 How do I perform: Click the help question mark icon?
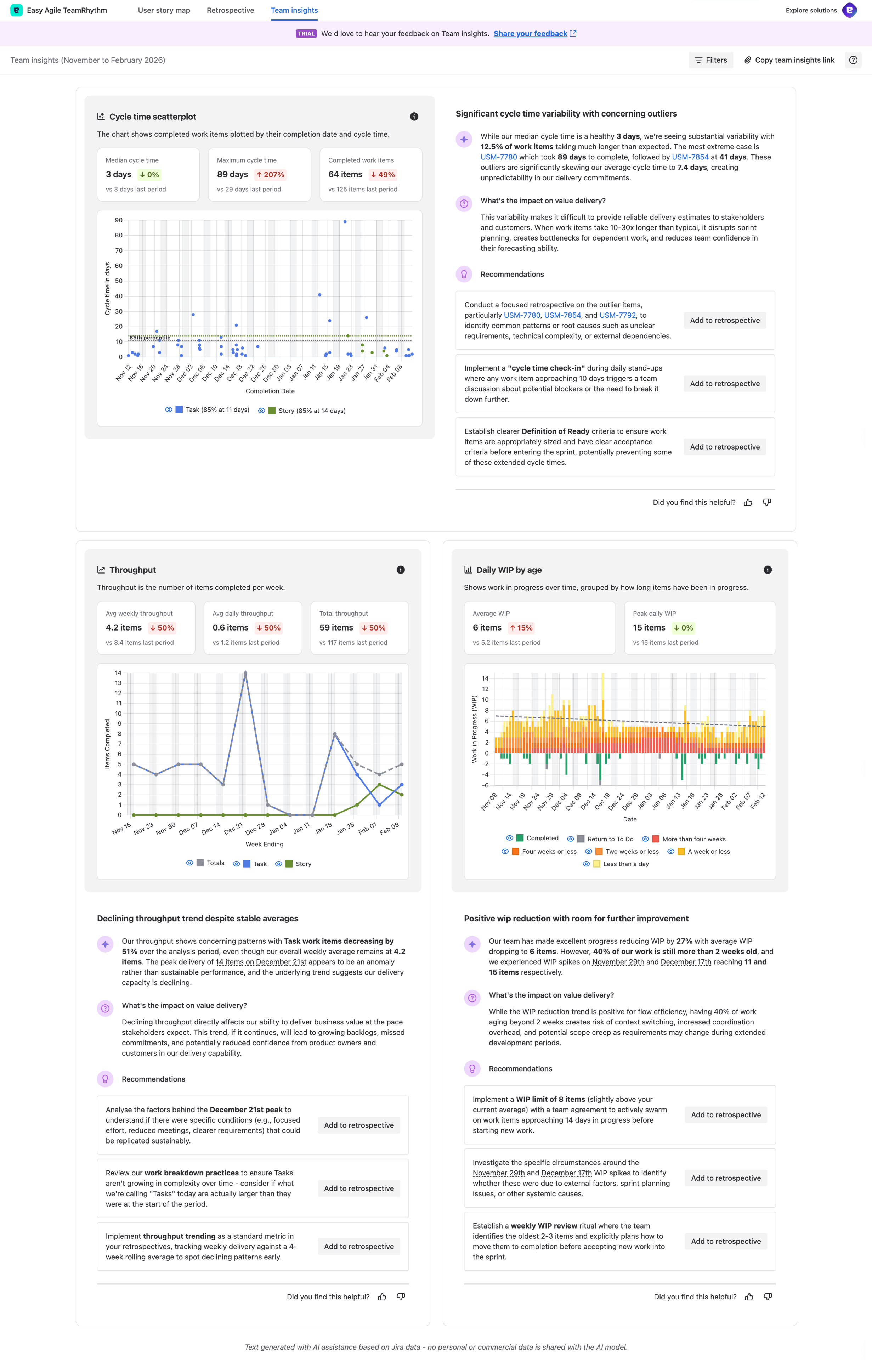click(853, 60)
